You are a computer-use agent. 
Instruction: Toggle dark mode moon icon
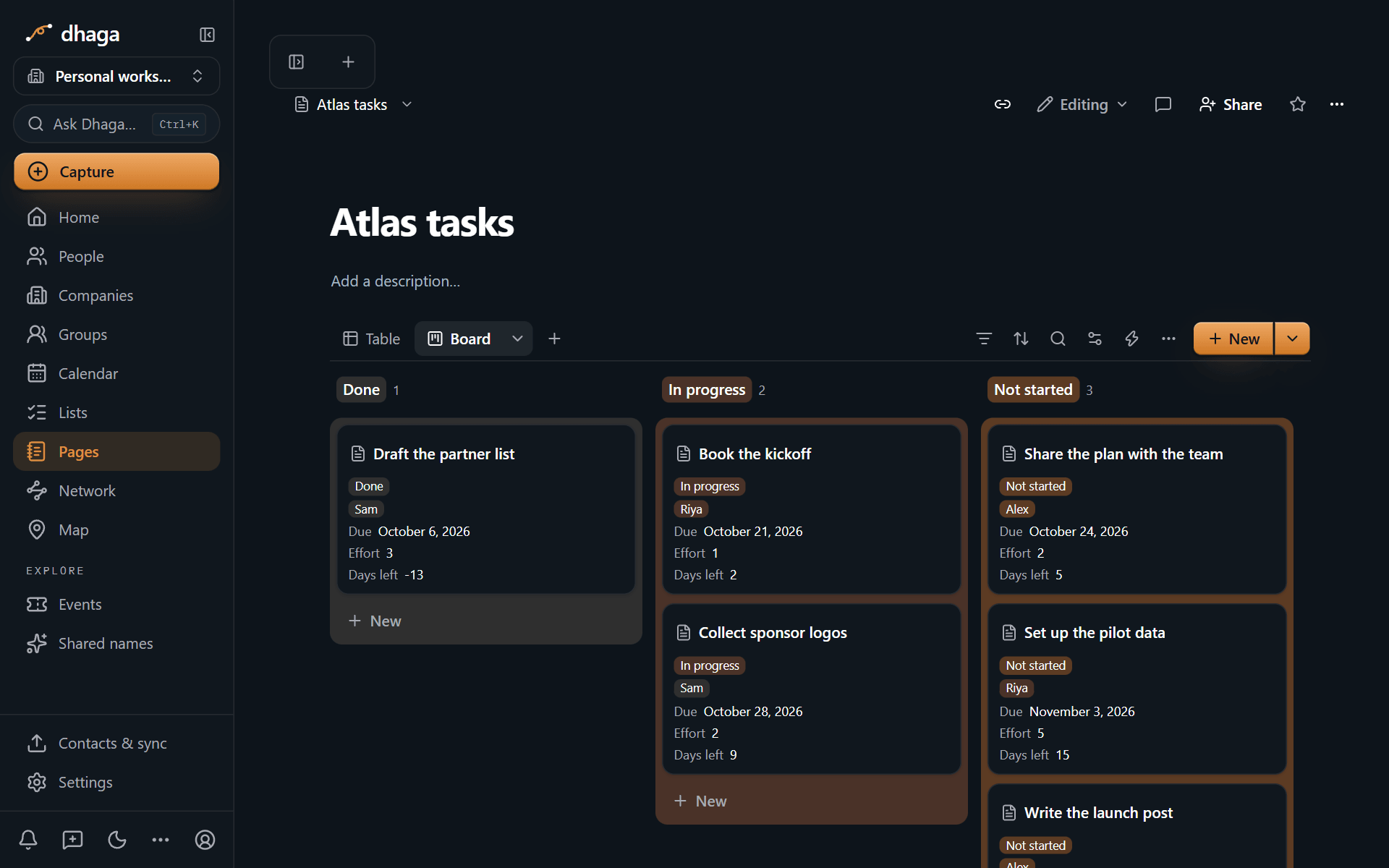tap(116, 840)
